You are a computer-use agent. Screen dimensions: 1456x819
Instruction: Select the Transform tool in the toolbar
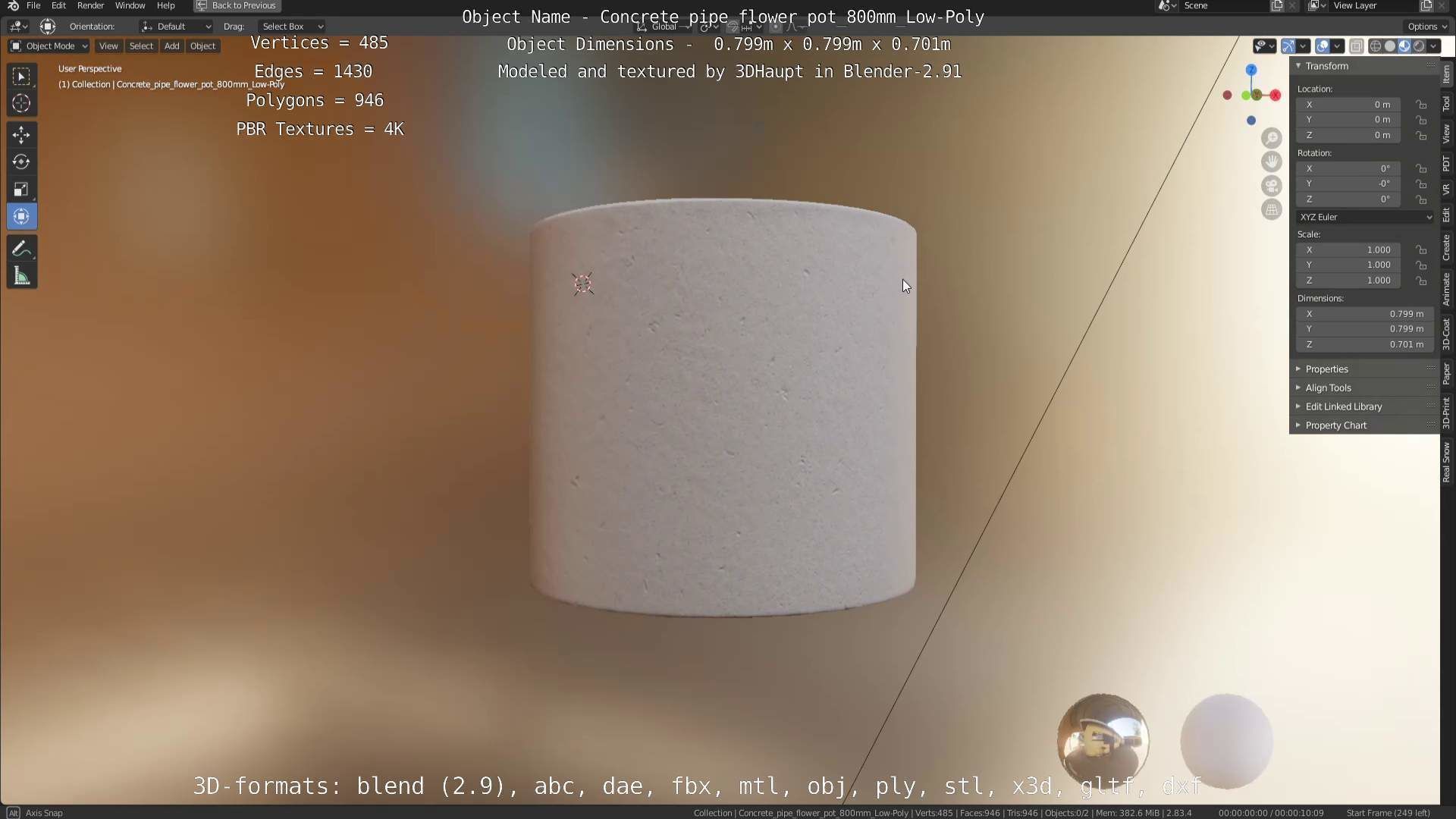point(21,217)
